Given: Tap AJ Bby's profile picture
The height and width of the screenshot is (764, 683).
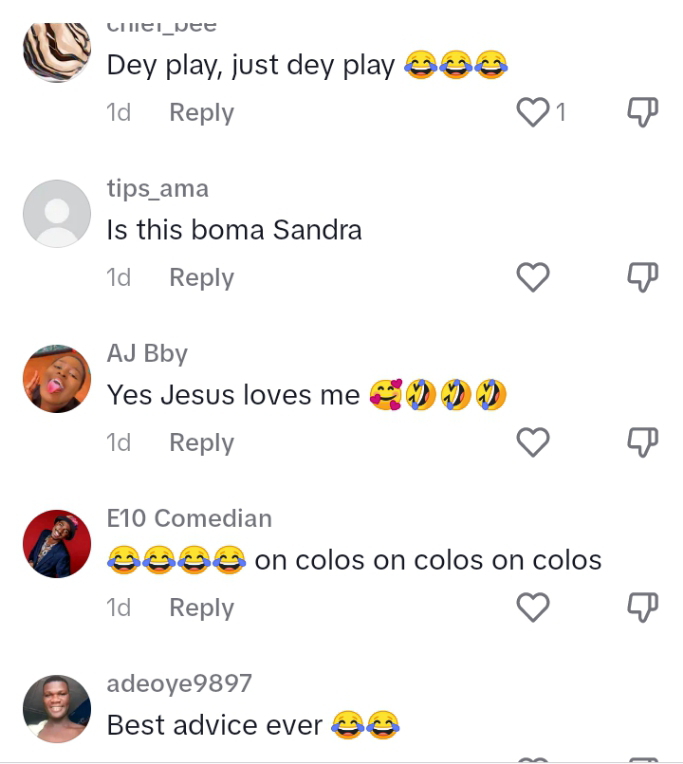Looking at the screenshot, I should [57, 379].
